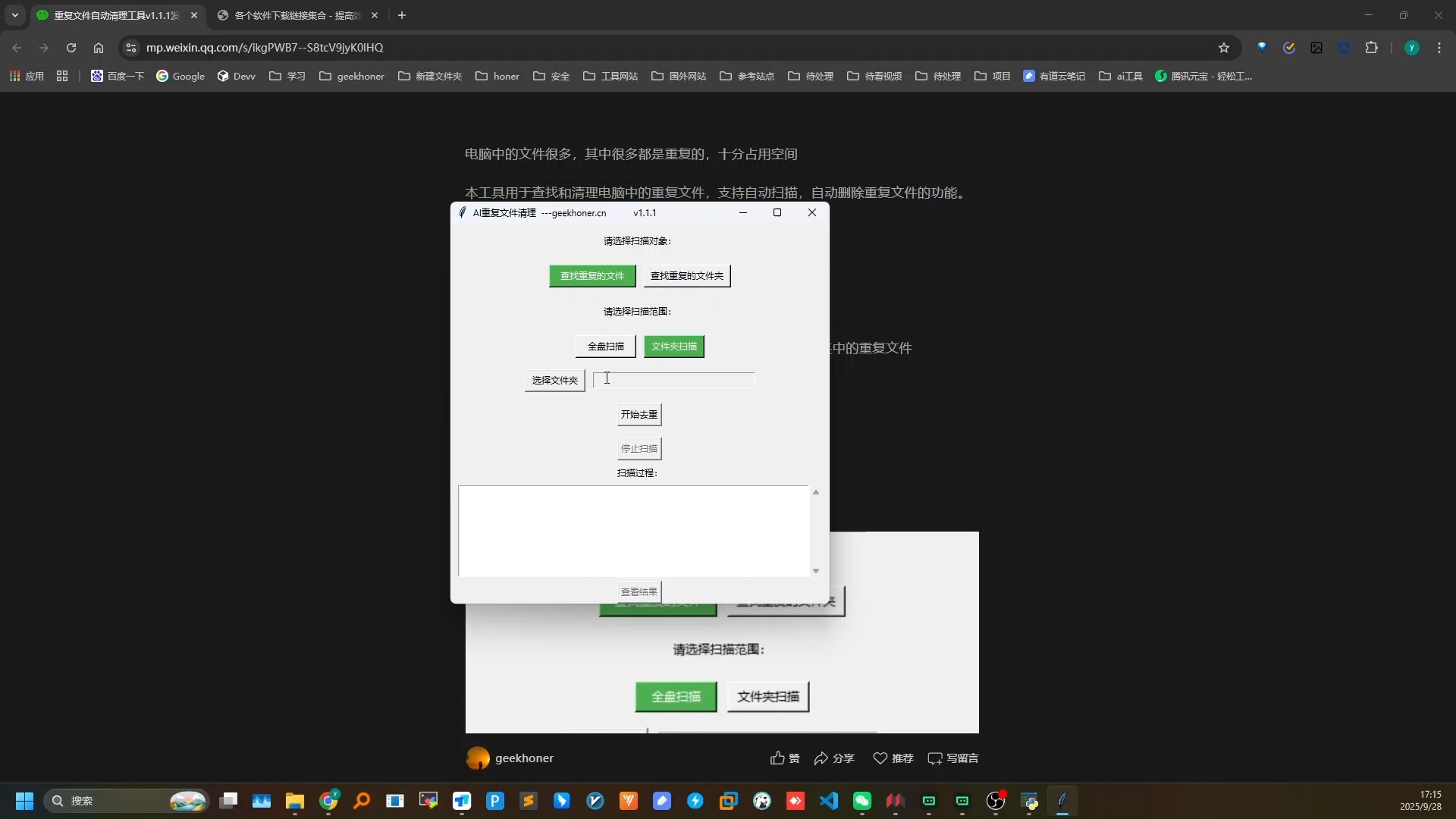The height and width of the screenshot is (819, 1456).
Task: Select the 查找重复的文件 option
Action: click(591, 276)
